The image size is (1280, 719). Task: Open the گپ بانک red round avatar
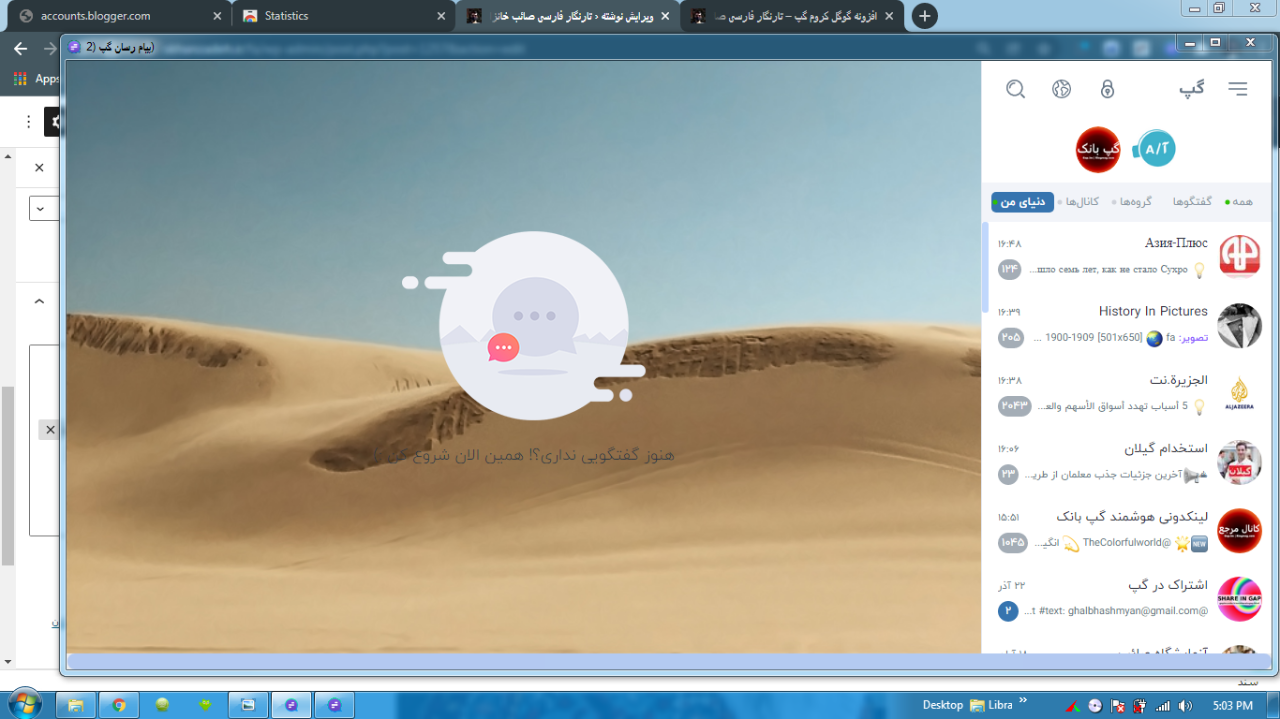[x=1098, y=149]
